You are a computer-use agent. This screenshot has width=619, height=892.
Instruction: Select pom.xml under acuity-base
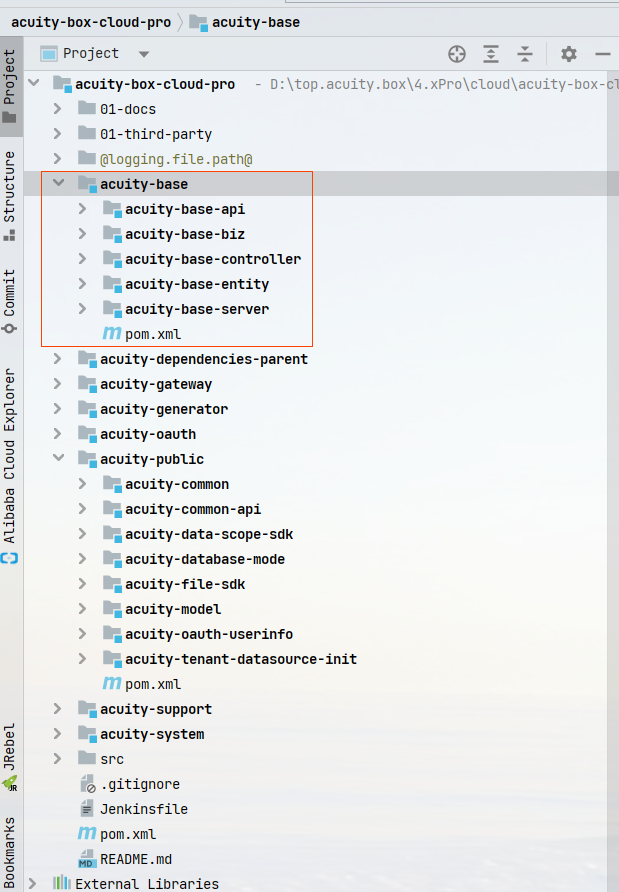click(152, 334)
